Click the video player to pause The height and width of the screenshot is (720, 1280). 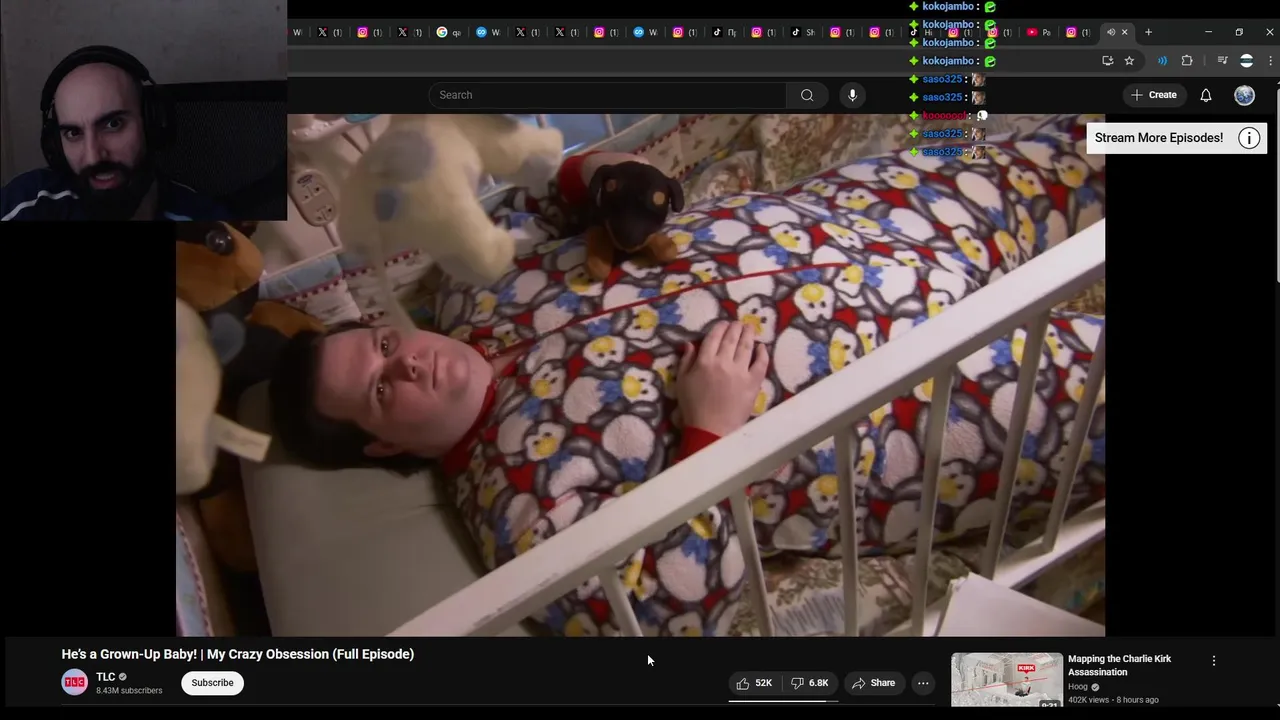(x=640, y=375)
